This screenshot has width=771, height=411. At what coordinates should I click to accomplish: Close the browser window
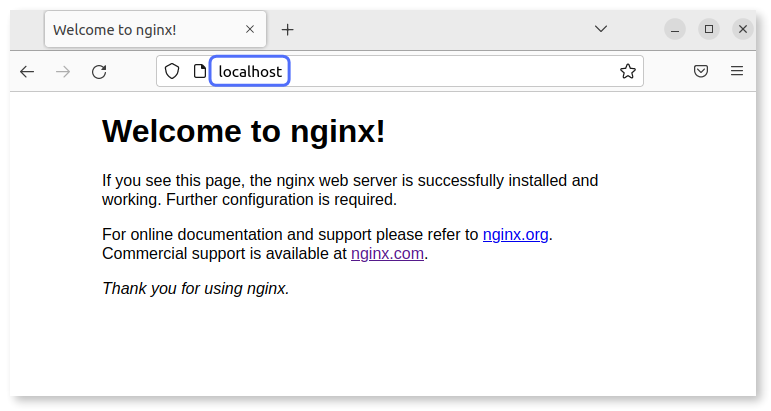[742, 29]
